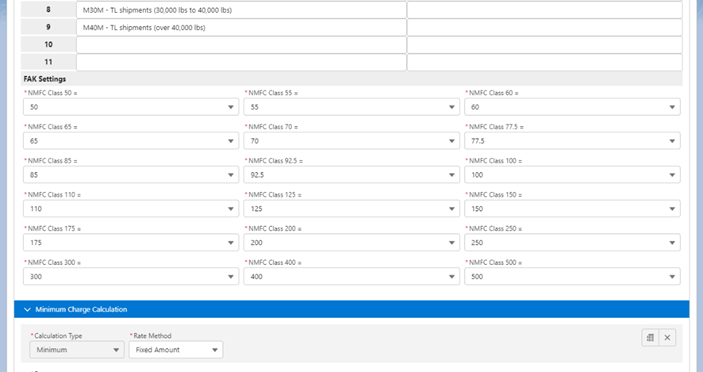Image resolution: width=703 pixels, height=372 pixels.
Task: Change the Calculation Type dropdown set to Minimum
Action: click(77, 350)
